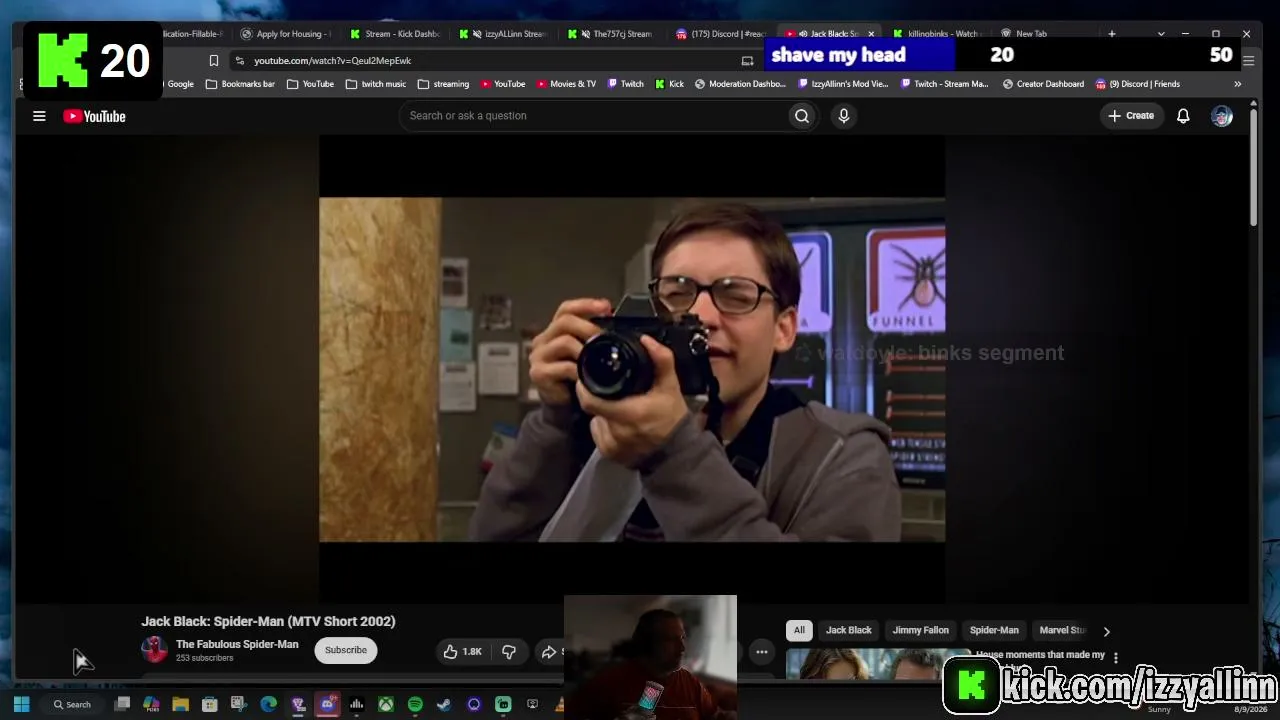Click the YouTube search input field
The image size is (1280, 720).
(x=593, y=116)
